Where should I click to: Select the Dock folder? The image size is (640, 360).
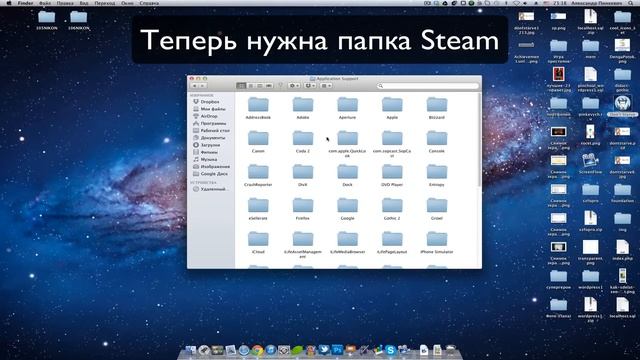347,175
